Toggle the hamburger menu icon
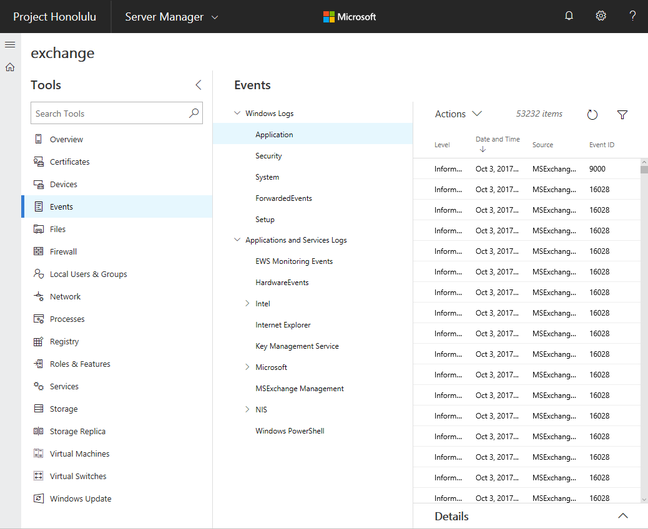This screenshot has width=648, height=529. pyautogui.click(x=10, y=44)
